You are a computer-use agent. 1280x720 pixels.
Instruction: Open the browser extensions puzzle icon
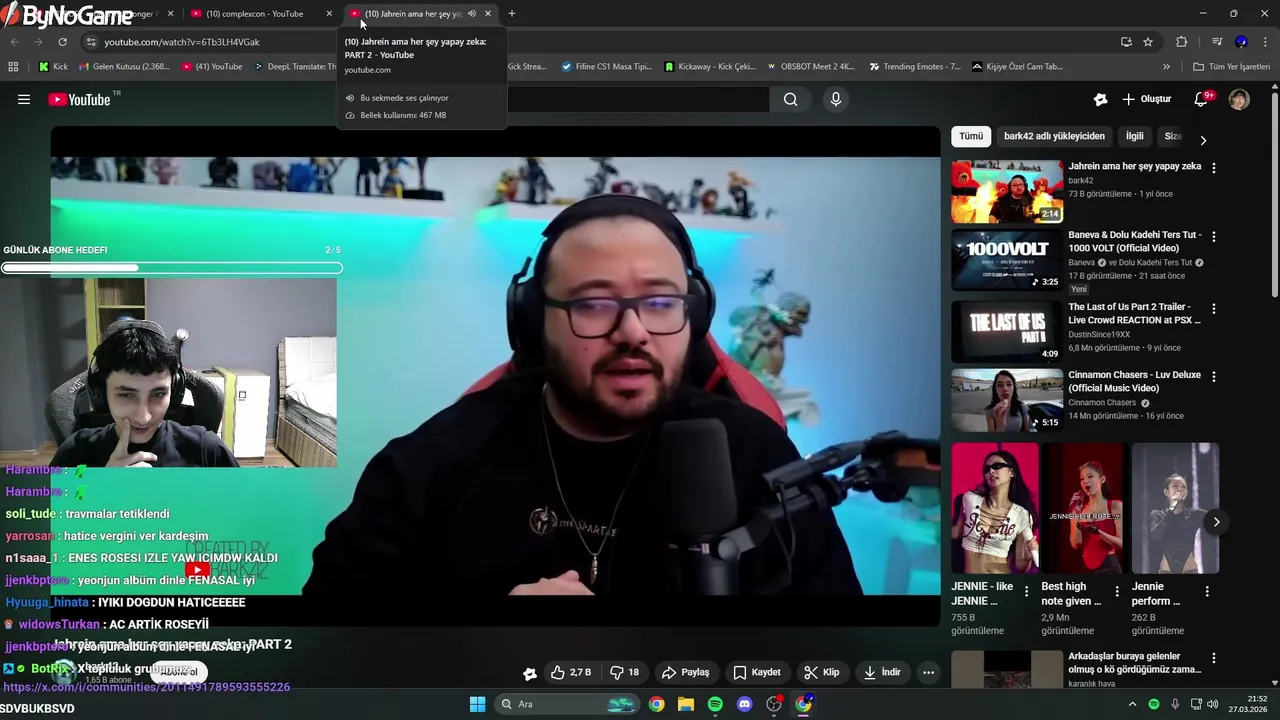click(1182, 42)
